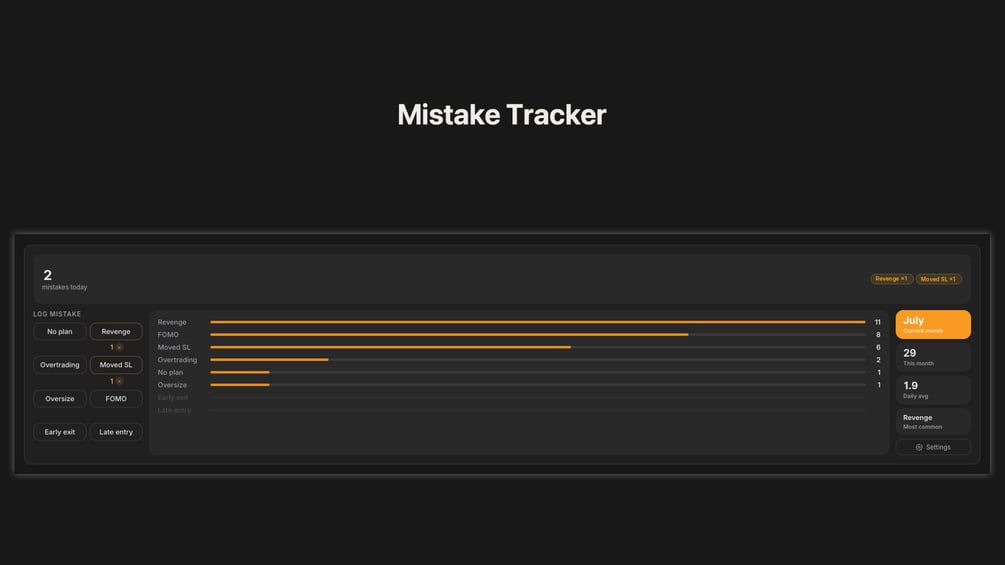
Task: Open the July current month card
Action: [933, 325]
